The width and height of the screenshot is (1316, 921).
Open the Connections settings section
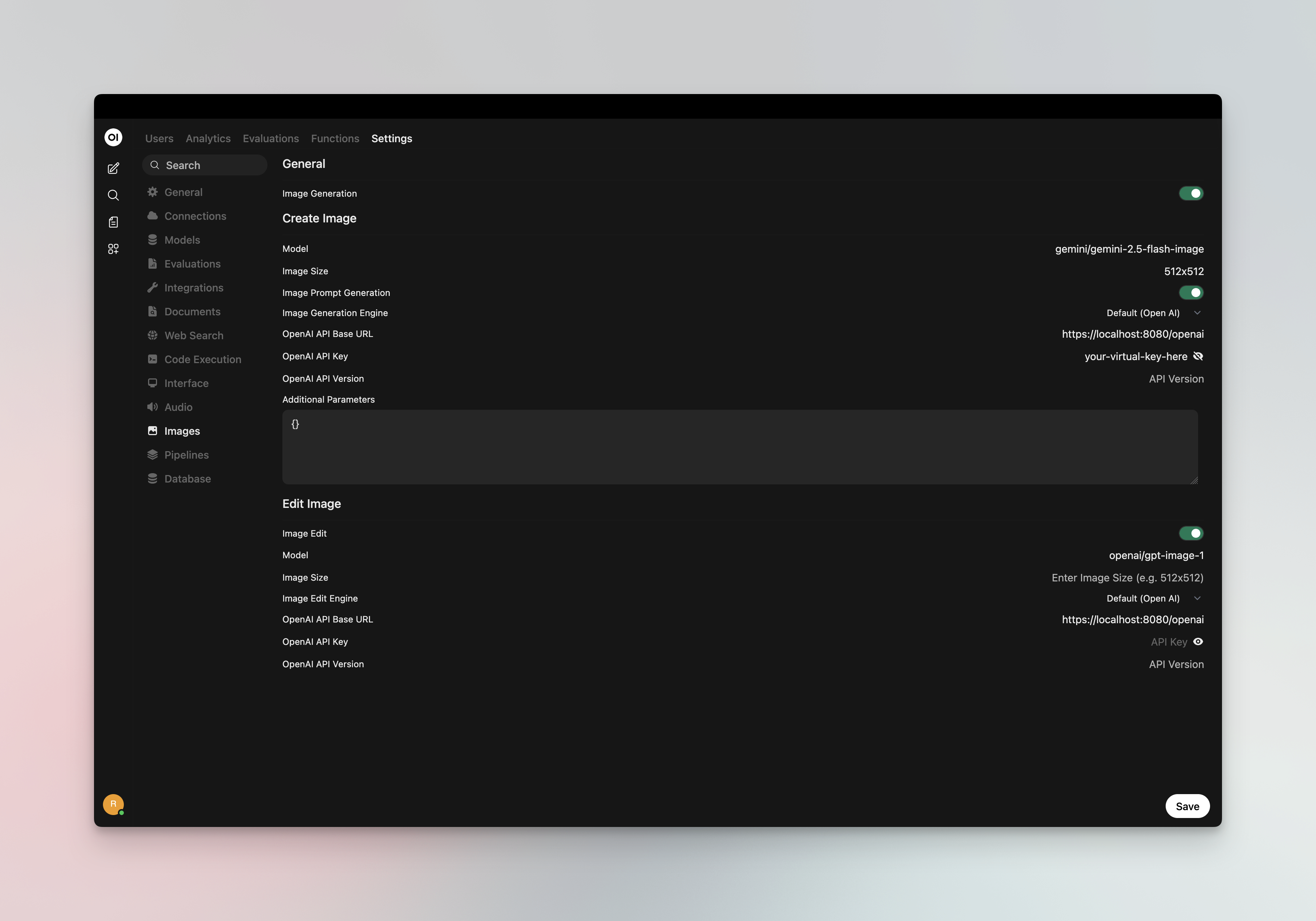195,216
